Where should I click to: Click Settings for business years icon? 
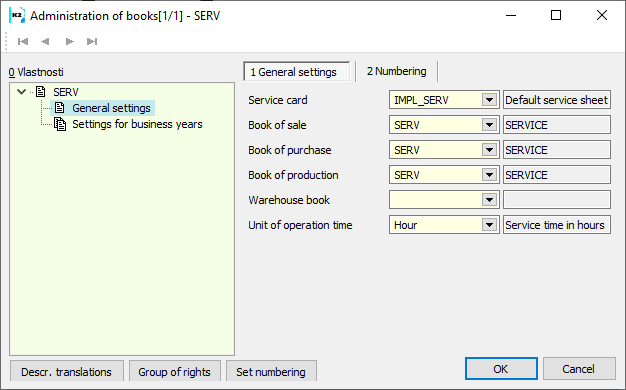click(x=60, y=124)
